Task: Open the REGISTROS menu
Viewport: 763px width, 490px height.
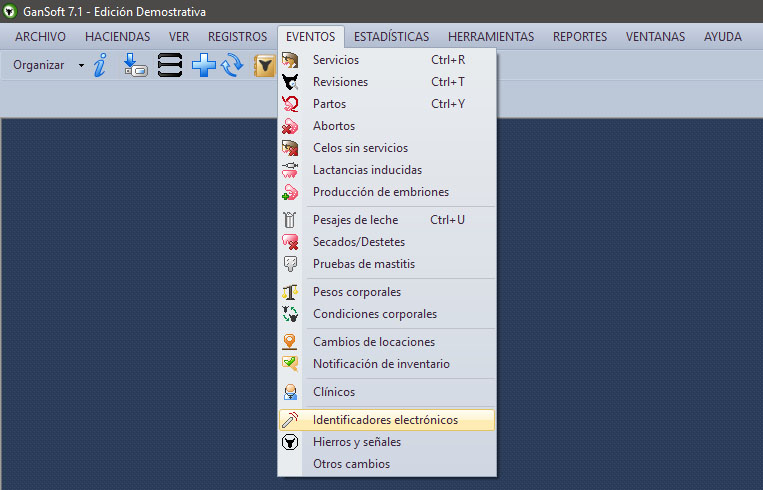Action: click(x=237, y=36)
